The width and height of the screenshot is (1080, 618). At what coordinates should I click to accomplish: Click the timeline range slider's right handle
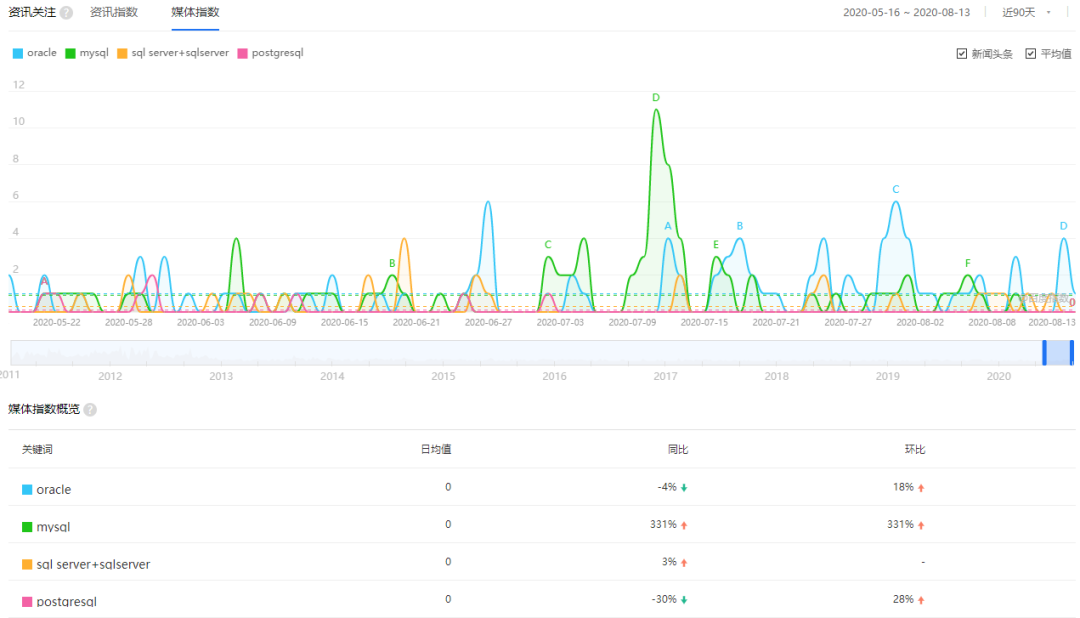[1071, 352]
